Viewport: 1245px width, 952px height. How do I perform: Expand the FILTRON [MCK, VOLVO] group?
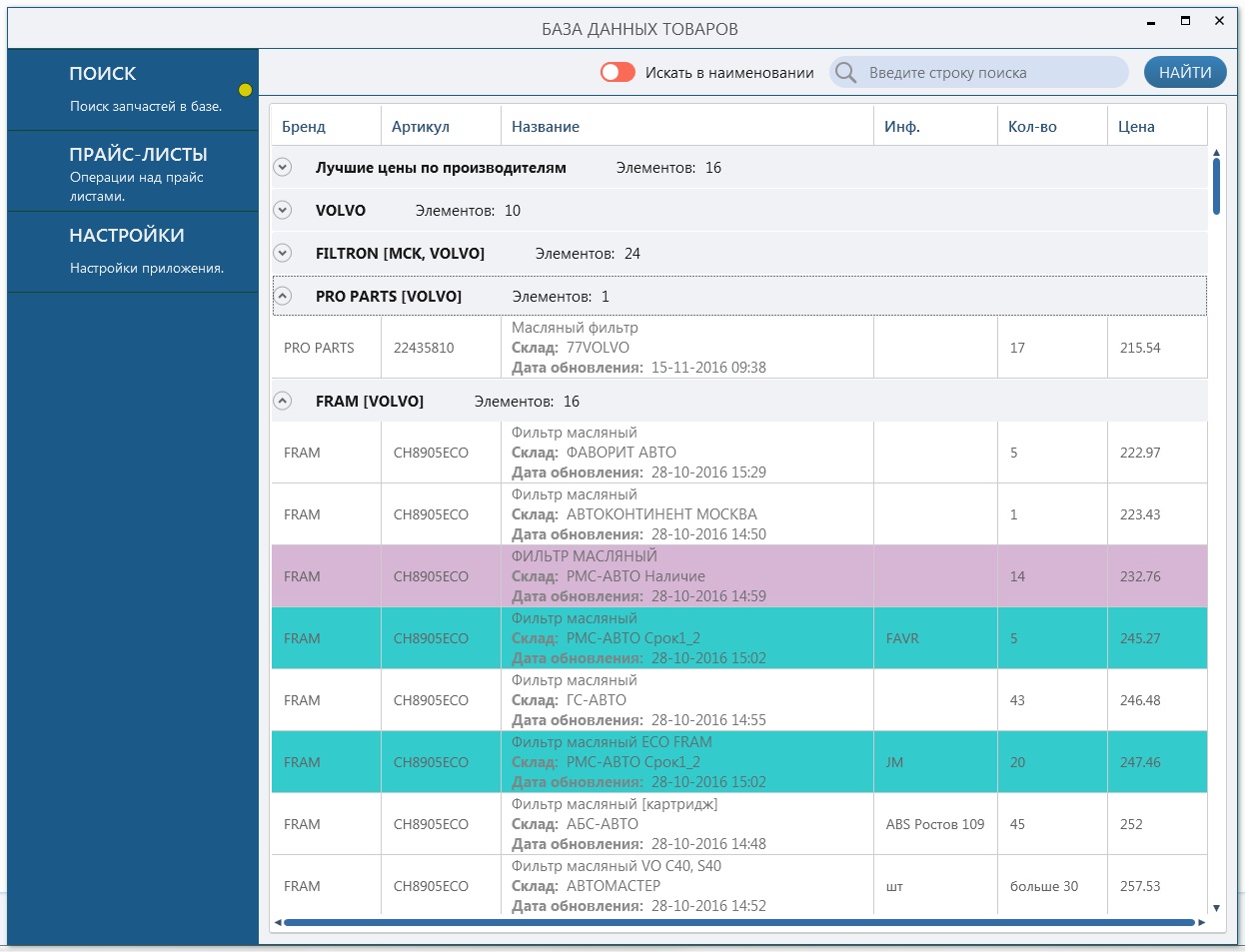click(x=283, y=253)
